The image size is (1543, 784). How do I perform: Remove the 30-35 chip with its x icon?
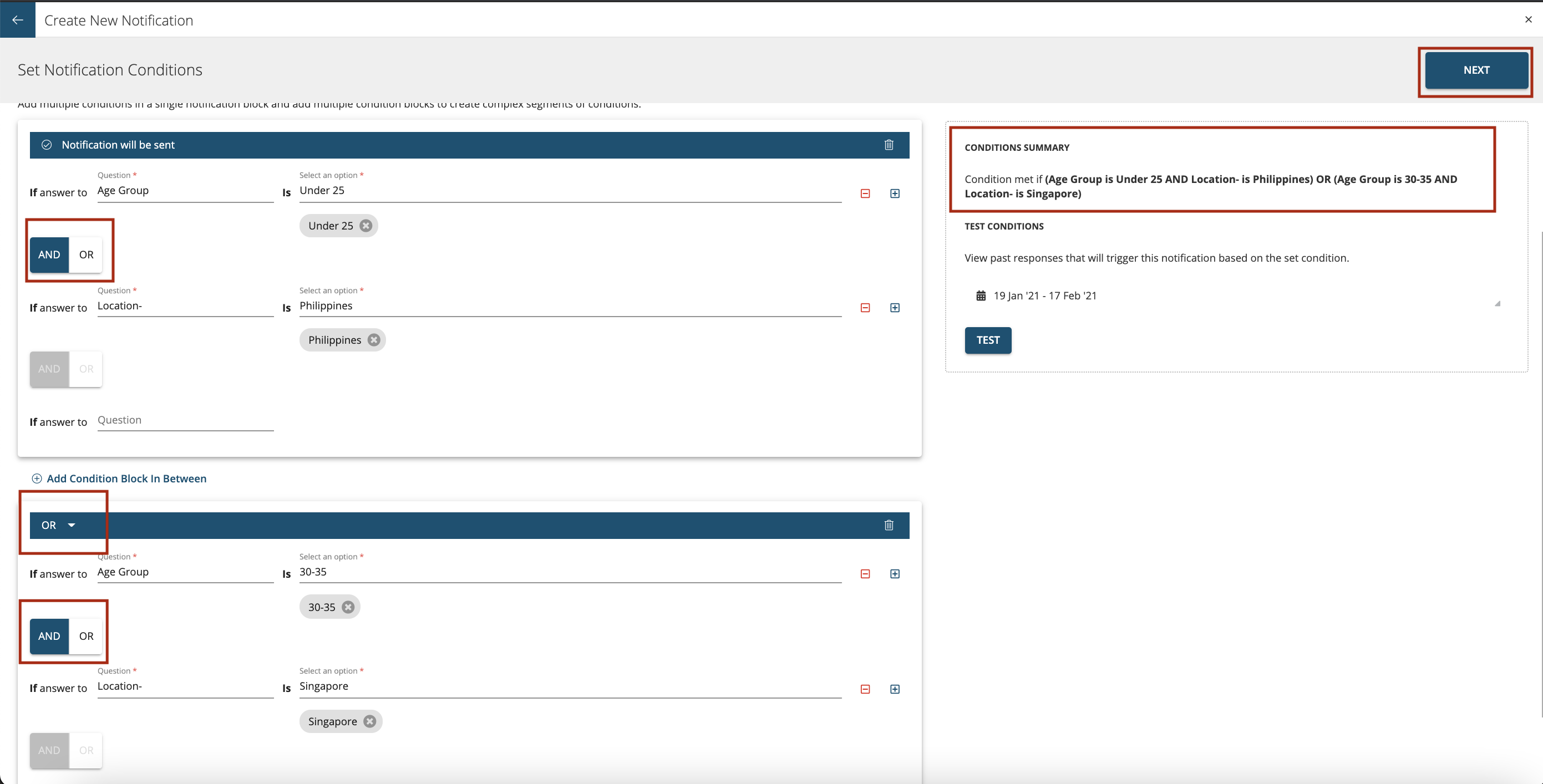(x=348, y=607)
